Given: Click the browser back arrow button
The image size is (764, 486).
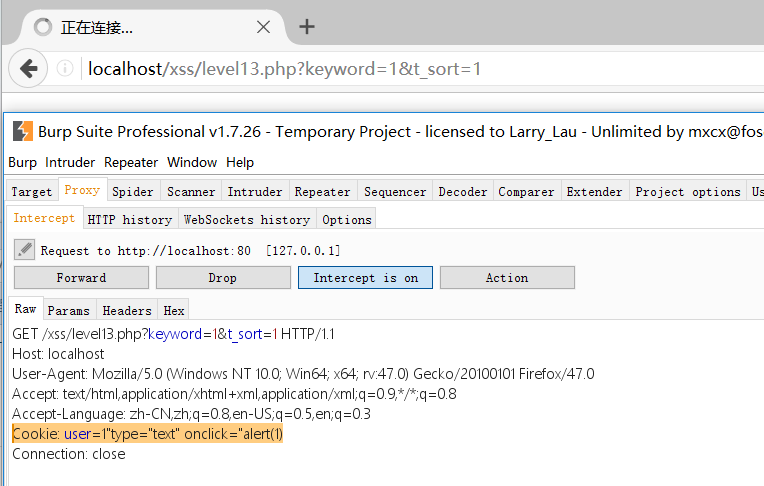Looking at the screenshot, I should [28, 68].
